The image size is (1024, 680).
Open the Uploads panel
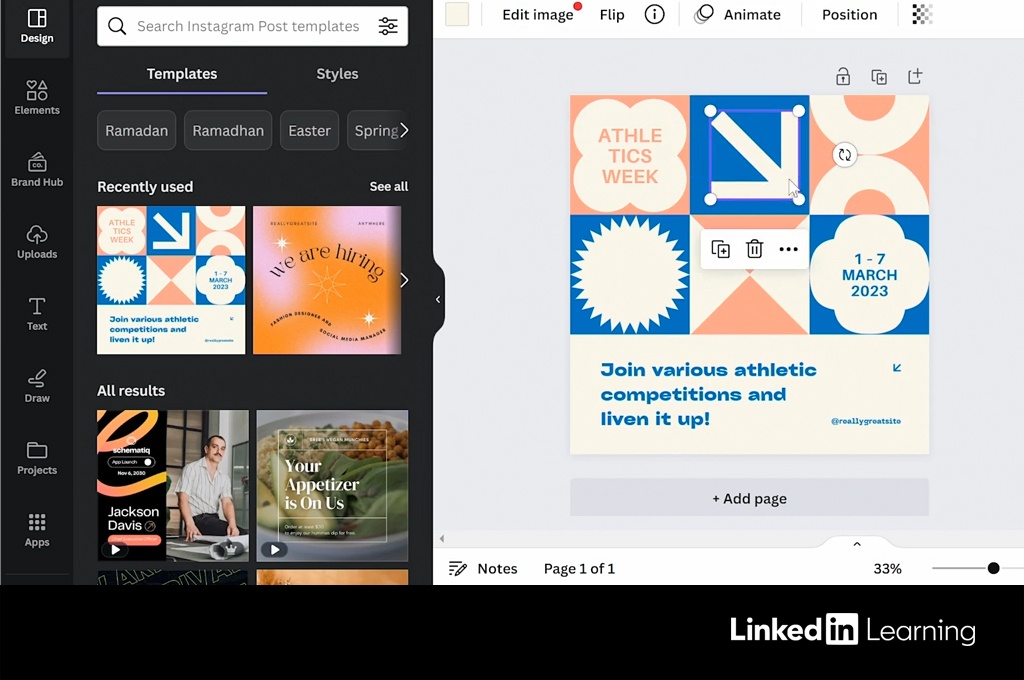pos(37,241)
